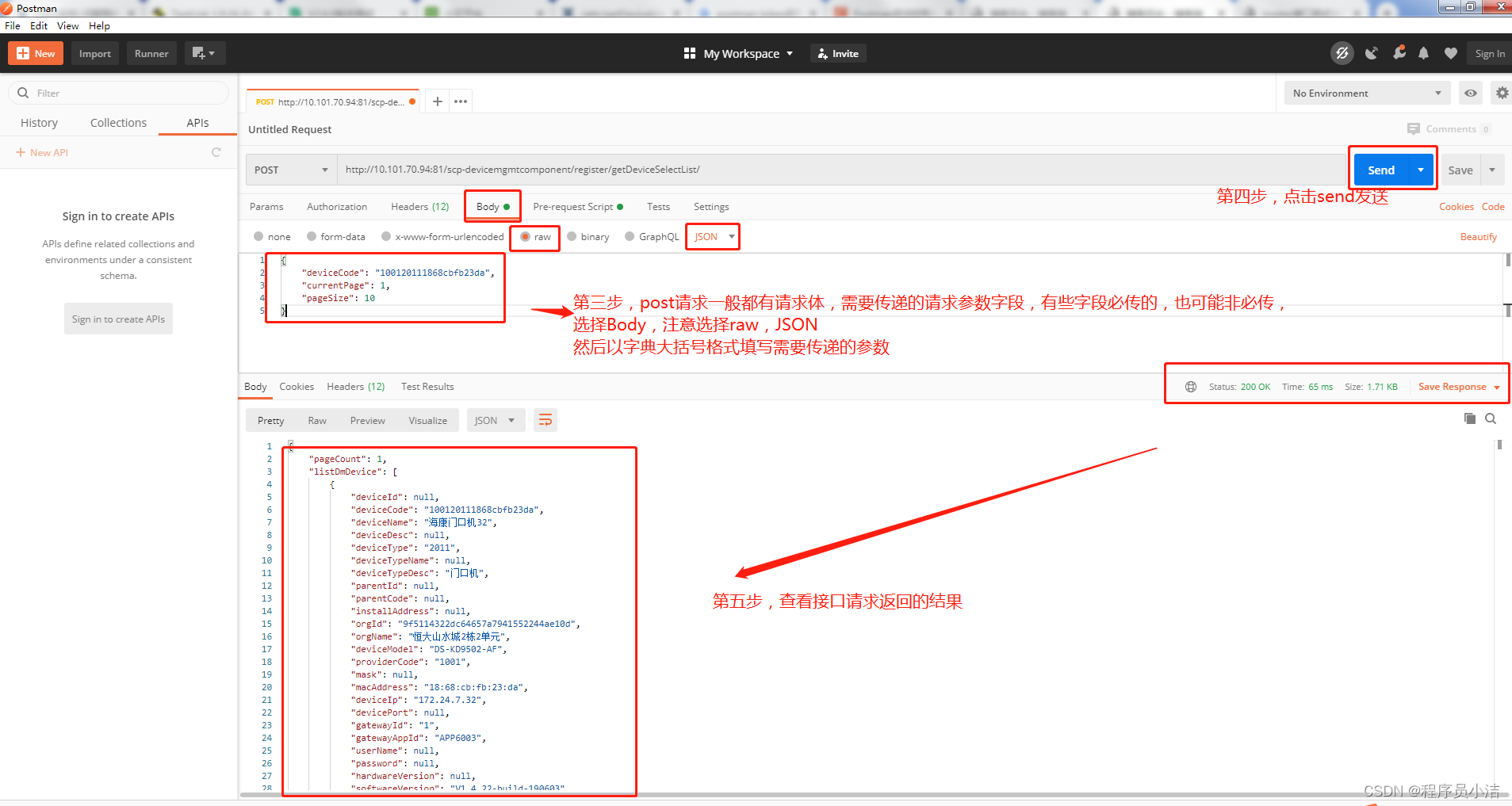
Task: Open the Runner
Action: coord(151,53)
